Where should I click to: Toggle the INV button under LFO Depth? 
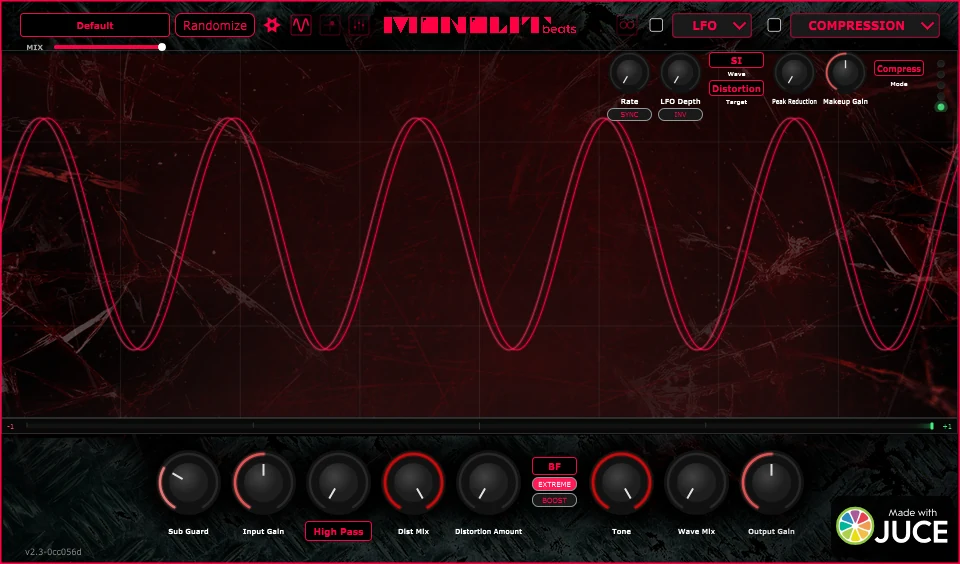pos(680,115)
